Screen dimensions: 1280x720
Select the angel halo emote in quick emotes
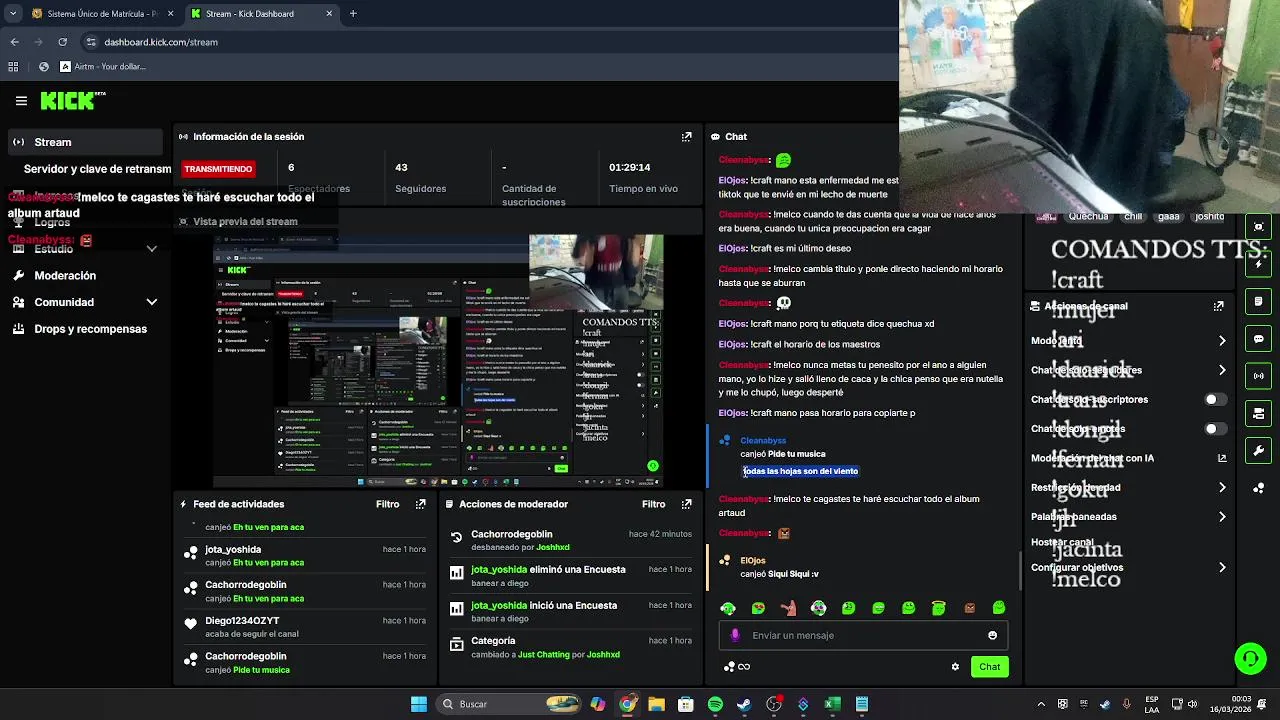pos(938,608)
